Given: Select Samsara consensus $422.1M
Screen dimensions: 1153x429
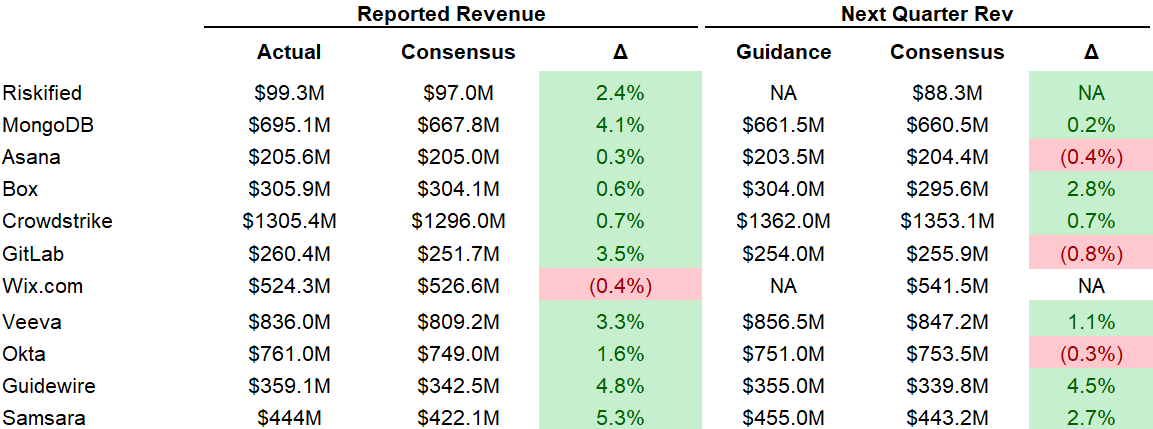Looking at the screenshot, I should pyautogui.click(x=459, y=418).
